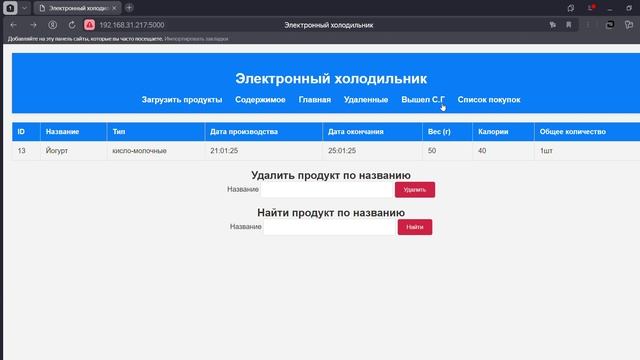
Task: Open the Вышел С.Г page
Action: pyautogui.click(x=423, y=100)
